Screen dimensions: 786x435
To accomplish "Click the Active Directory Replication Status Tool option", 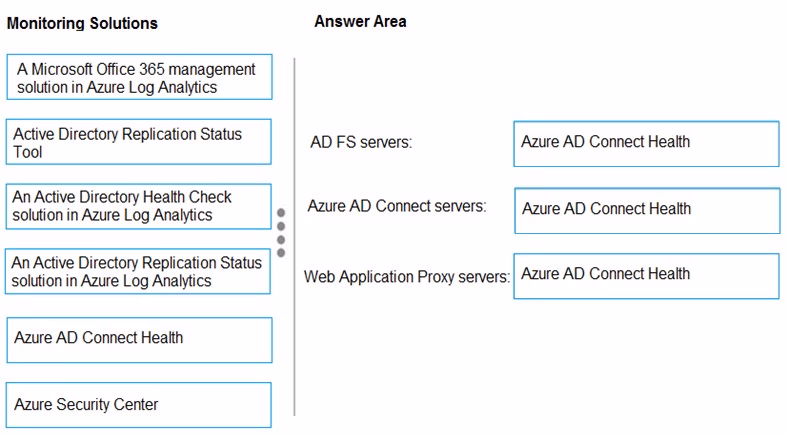I will tap(139, 142).
